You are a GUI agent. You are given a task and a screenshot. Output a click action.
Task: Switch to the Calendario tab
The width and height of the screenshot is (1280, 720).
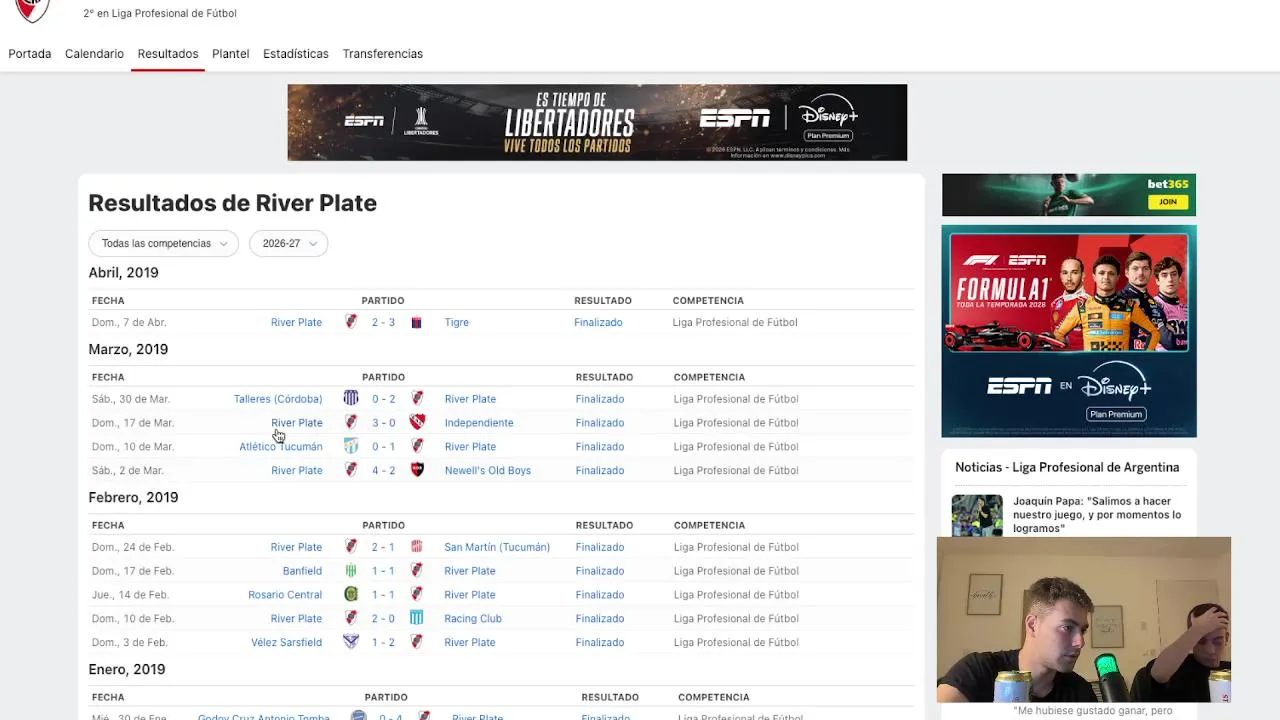click(94, 54)
